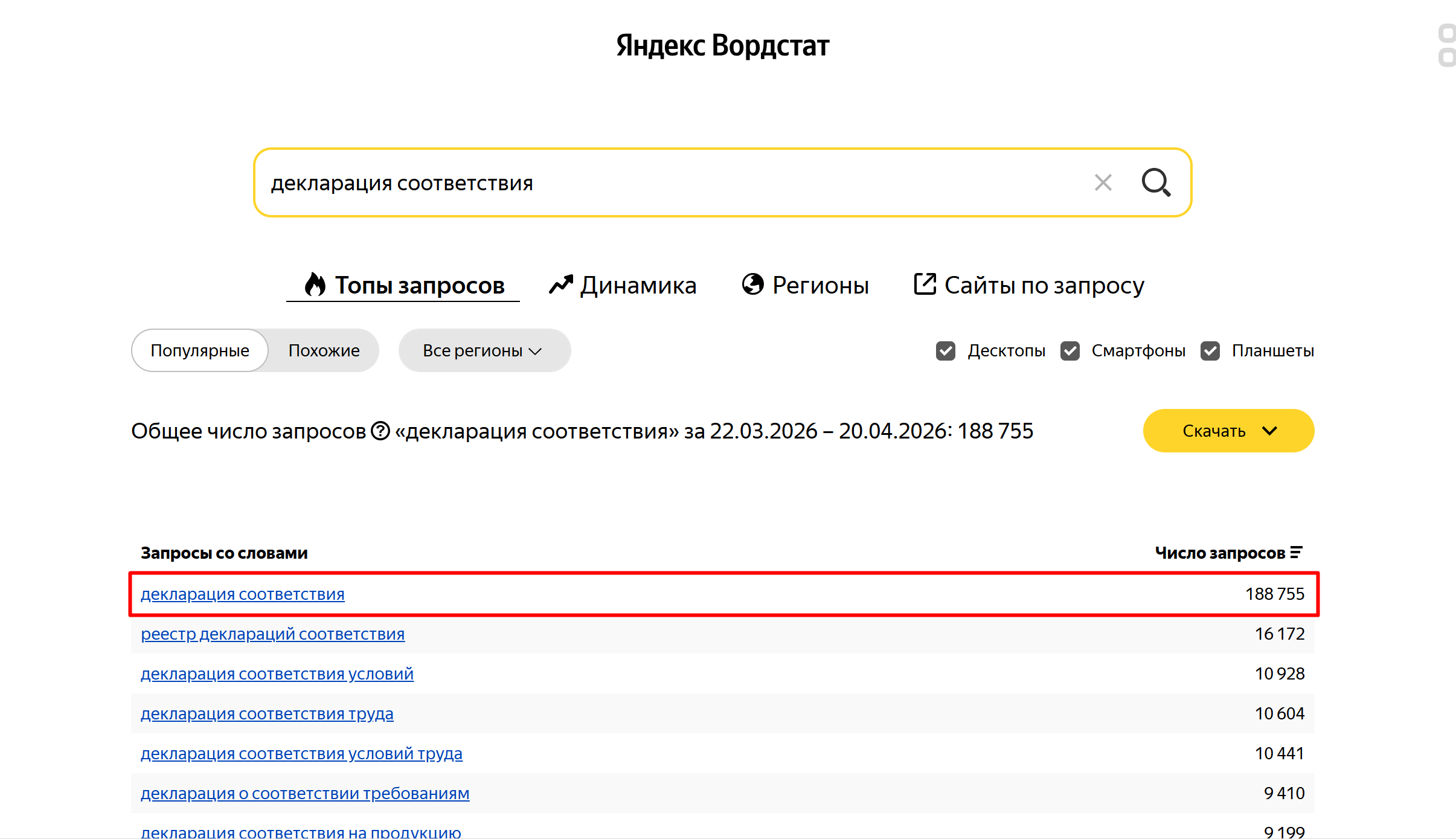1456x839 pixels.
Task: Open link декларация соответствия на продукцию
Action: pyautogui.click(x=301, y=832)
